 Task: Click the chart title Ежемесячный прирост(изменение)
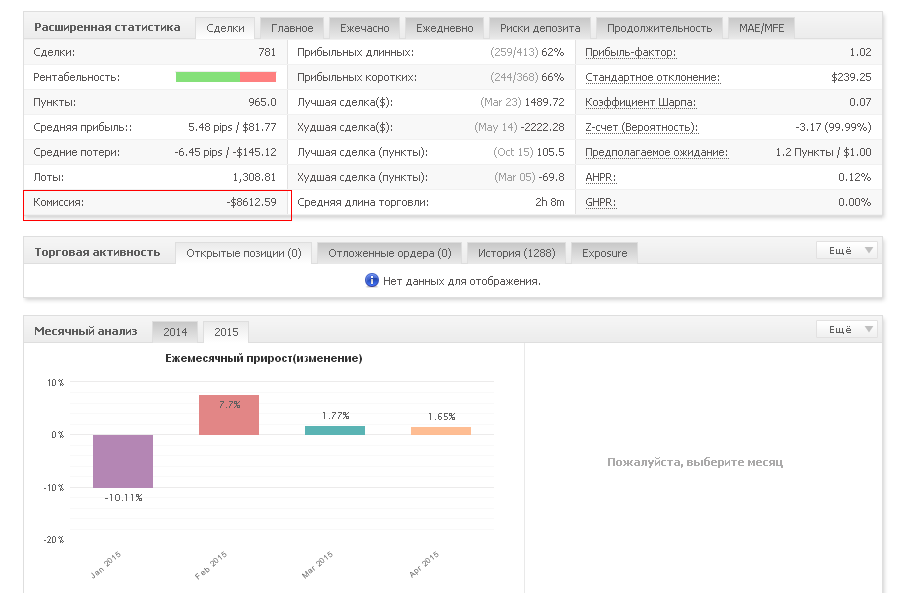264,359
